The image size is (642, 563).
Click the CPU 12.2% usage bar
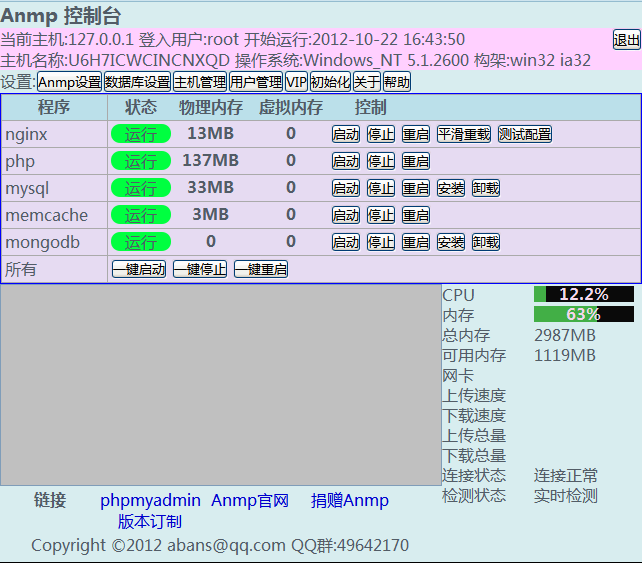click(584, 294)
